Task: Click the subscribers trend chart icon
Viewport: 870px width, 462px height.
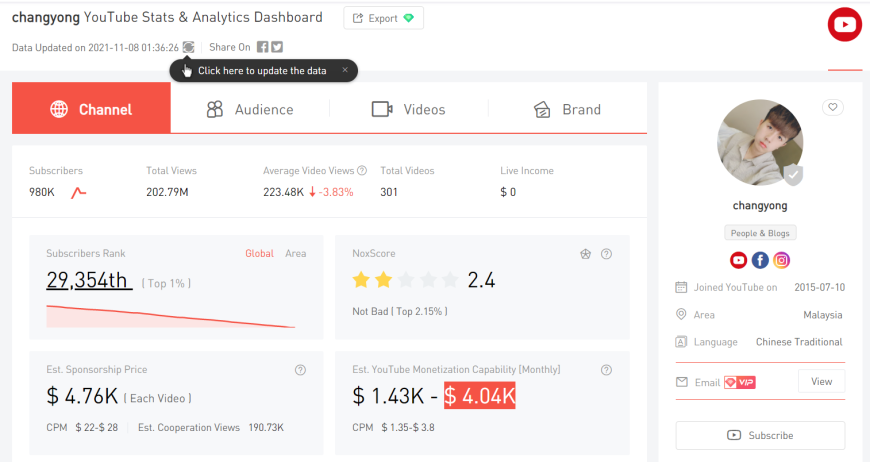Action: point(78,192)
